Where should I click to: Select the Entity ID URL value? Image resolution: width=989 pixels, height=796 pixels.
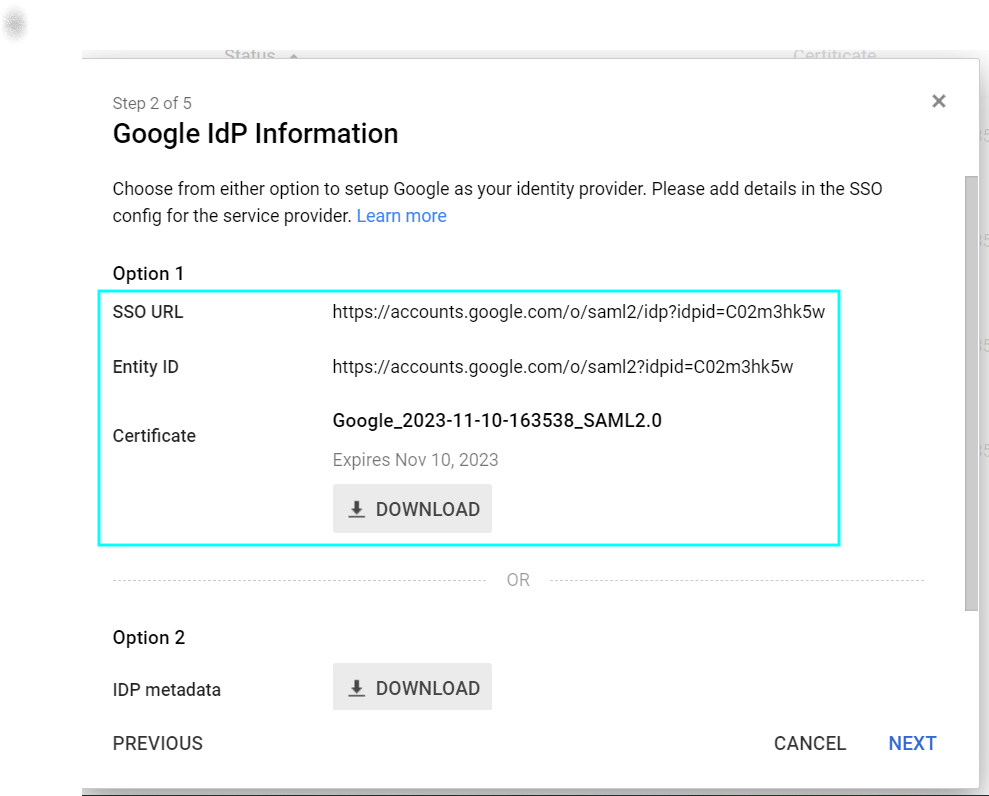pyautogui.click(x=563, y=366)
